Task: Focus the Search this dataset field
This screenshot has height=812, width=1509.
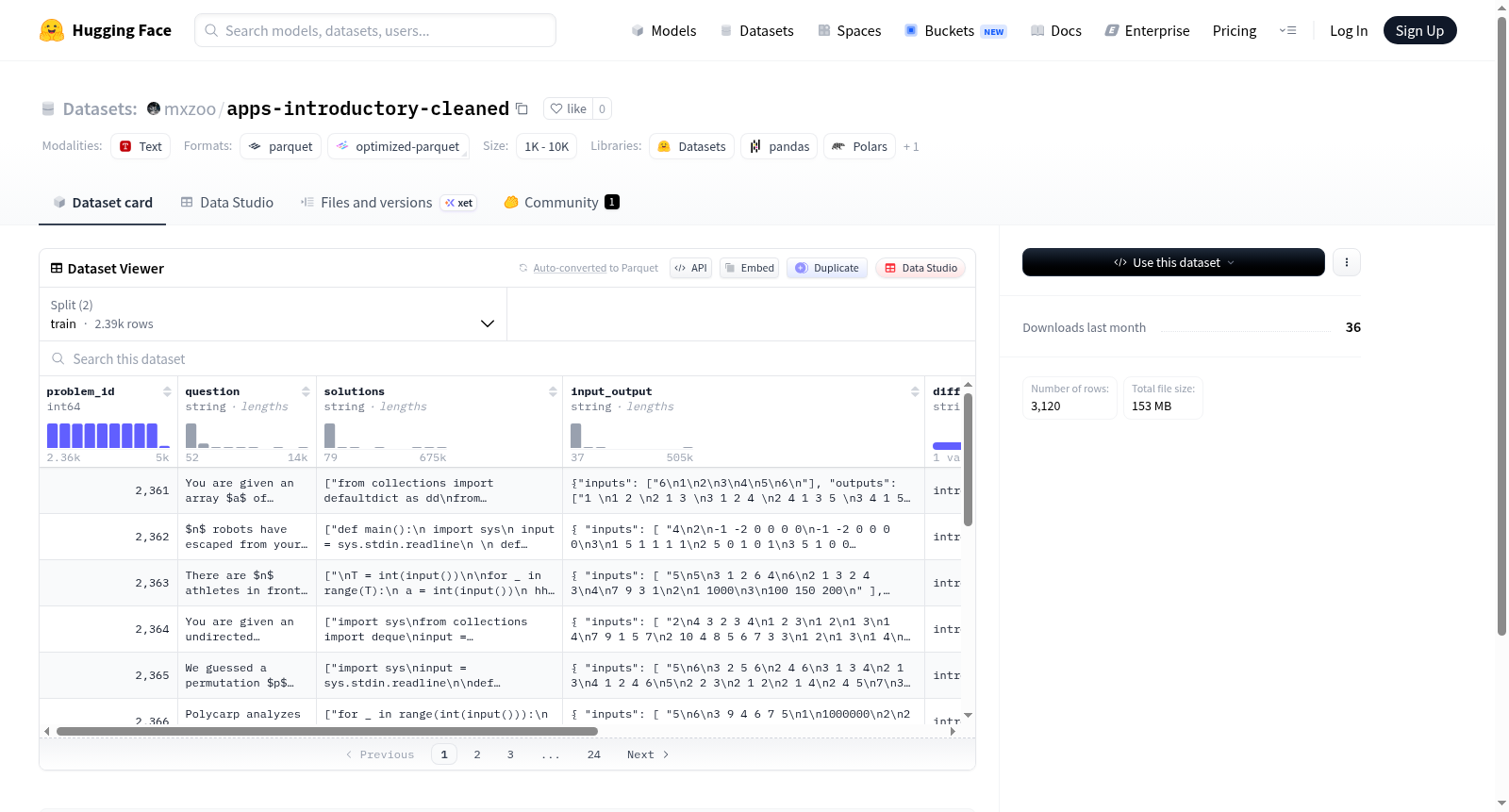Action: 507,358
